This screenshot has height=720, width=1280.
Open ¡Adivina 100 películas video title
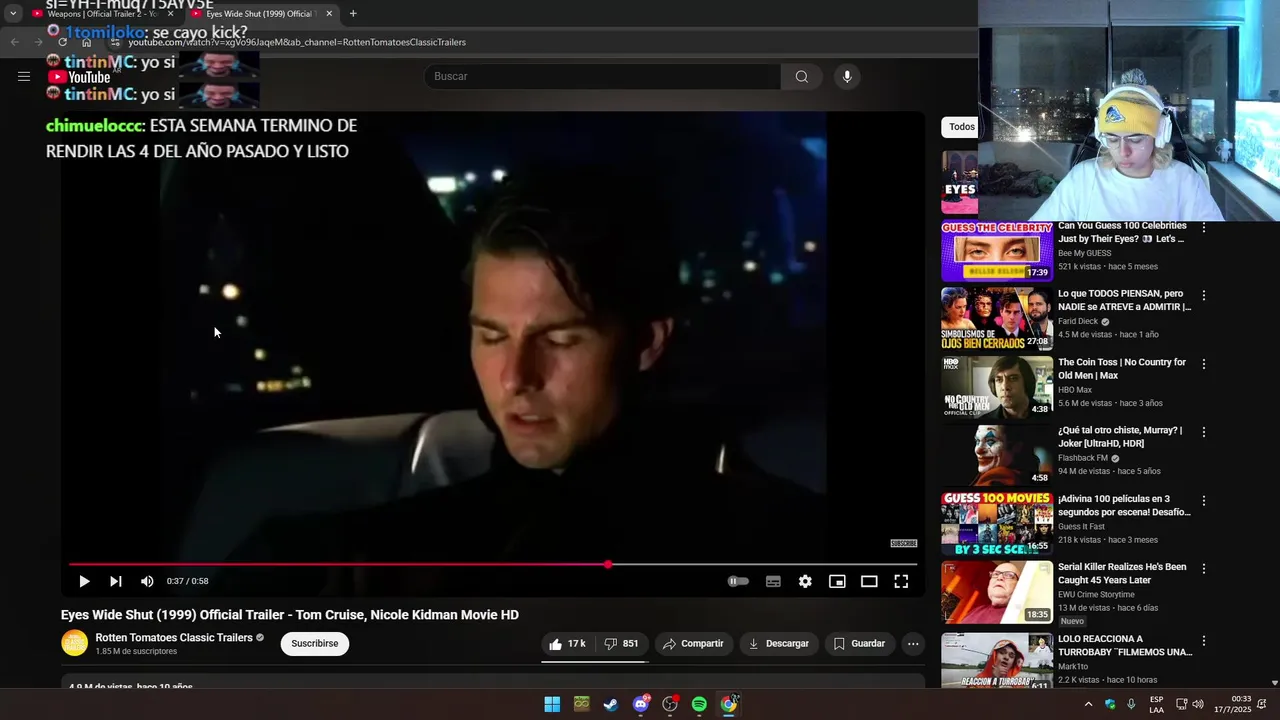[x=1124, y=505]
